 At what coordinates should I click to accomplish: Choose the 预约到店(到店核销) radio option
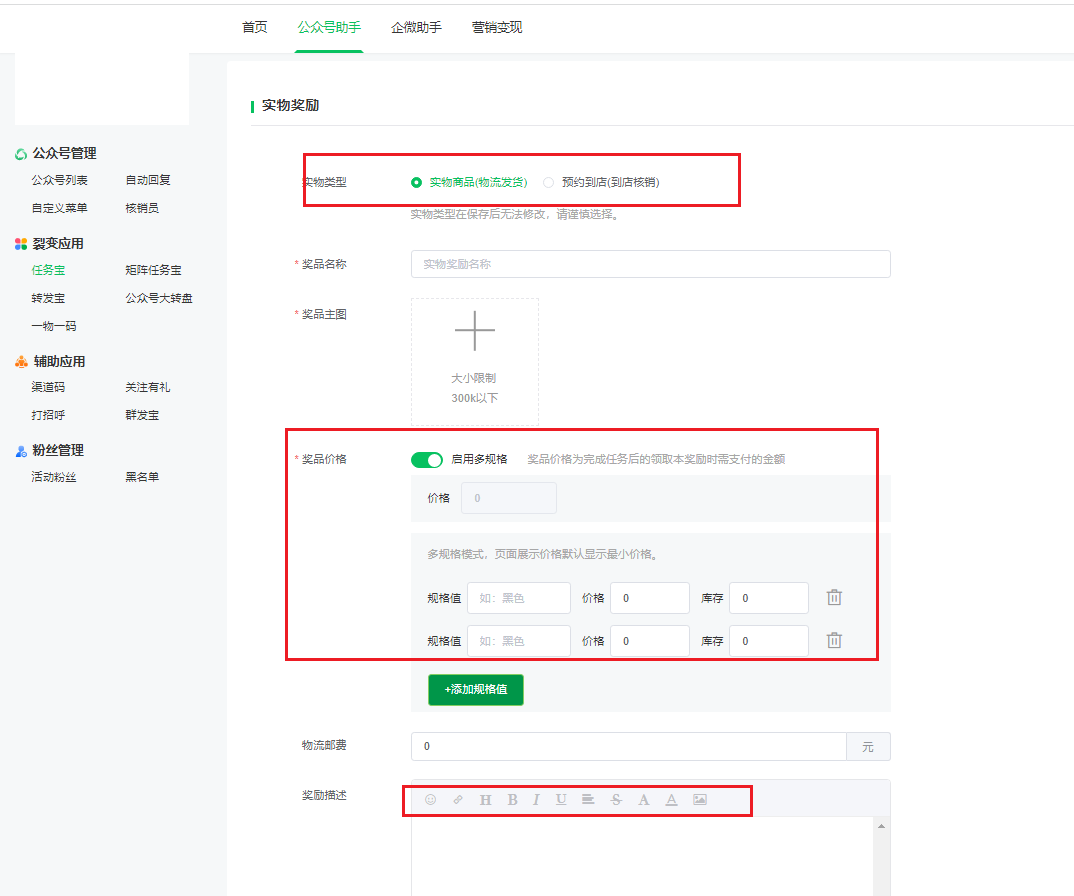(548, 181)
